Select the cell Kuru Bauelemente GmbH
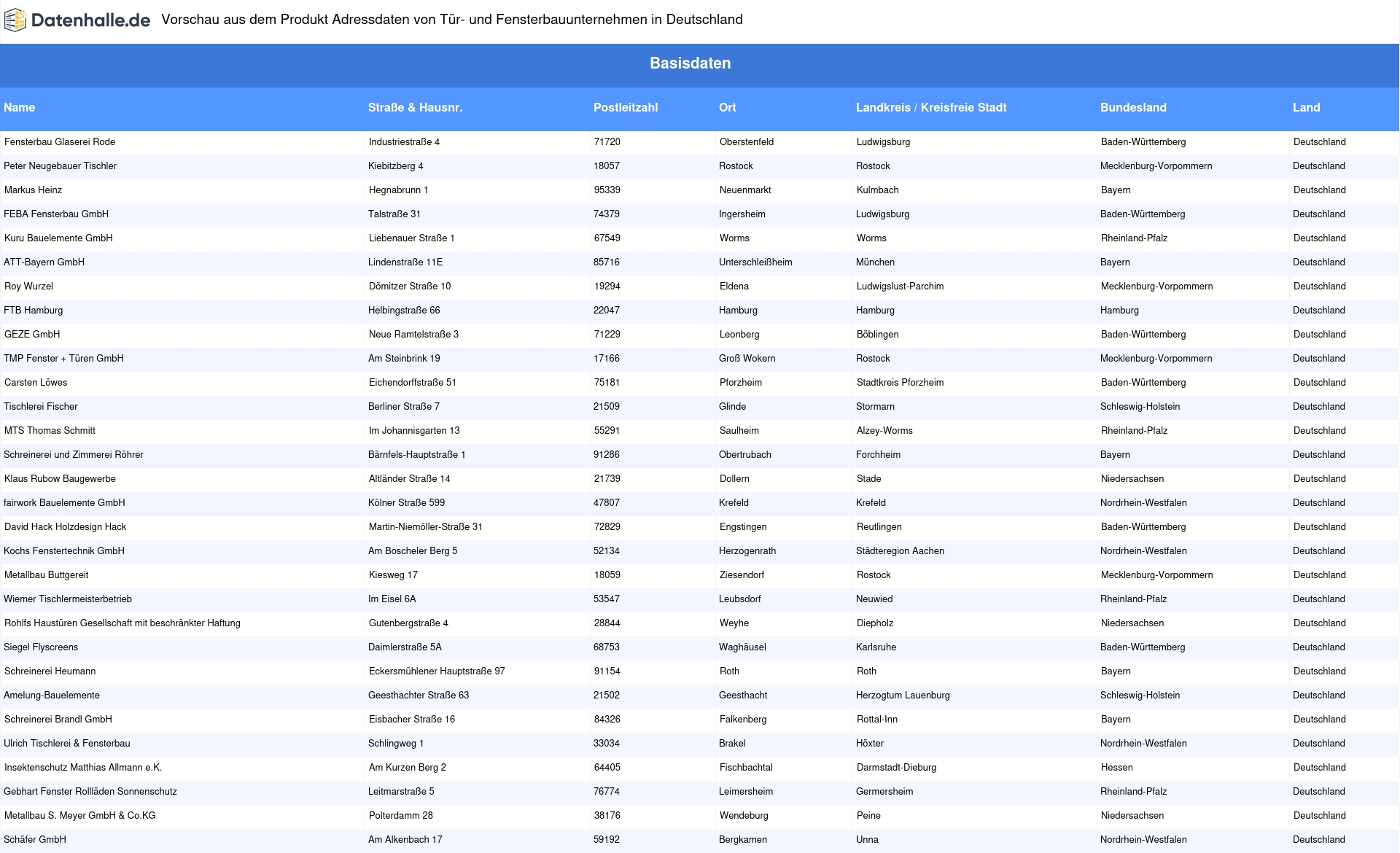The width and height of the screenshot is (1400, 853). click(182, 238)
